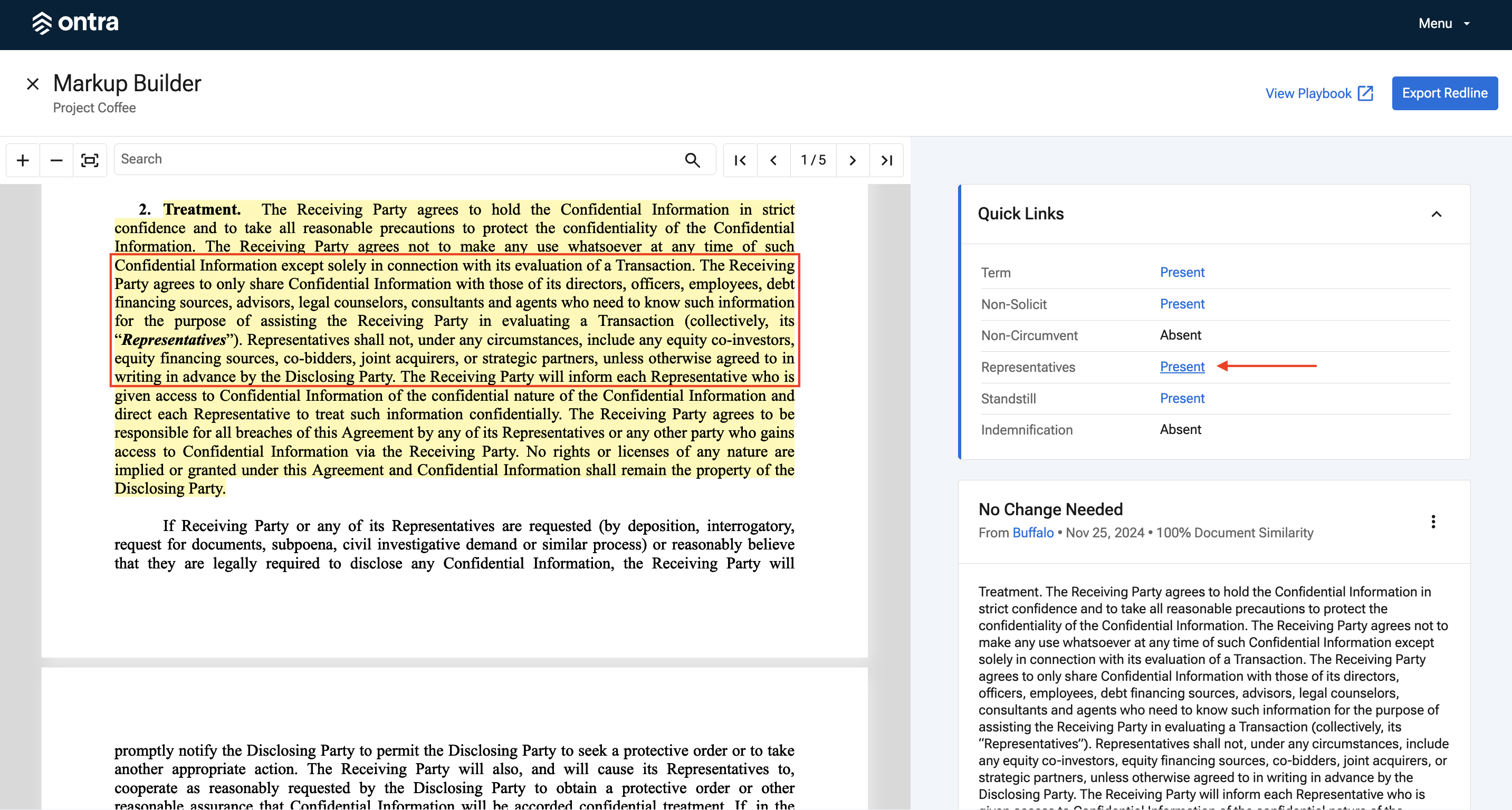The height and width of the screenshot is (810, 1512).
Task: Zoom out with the minus icon
Action: 56,160
